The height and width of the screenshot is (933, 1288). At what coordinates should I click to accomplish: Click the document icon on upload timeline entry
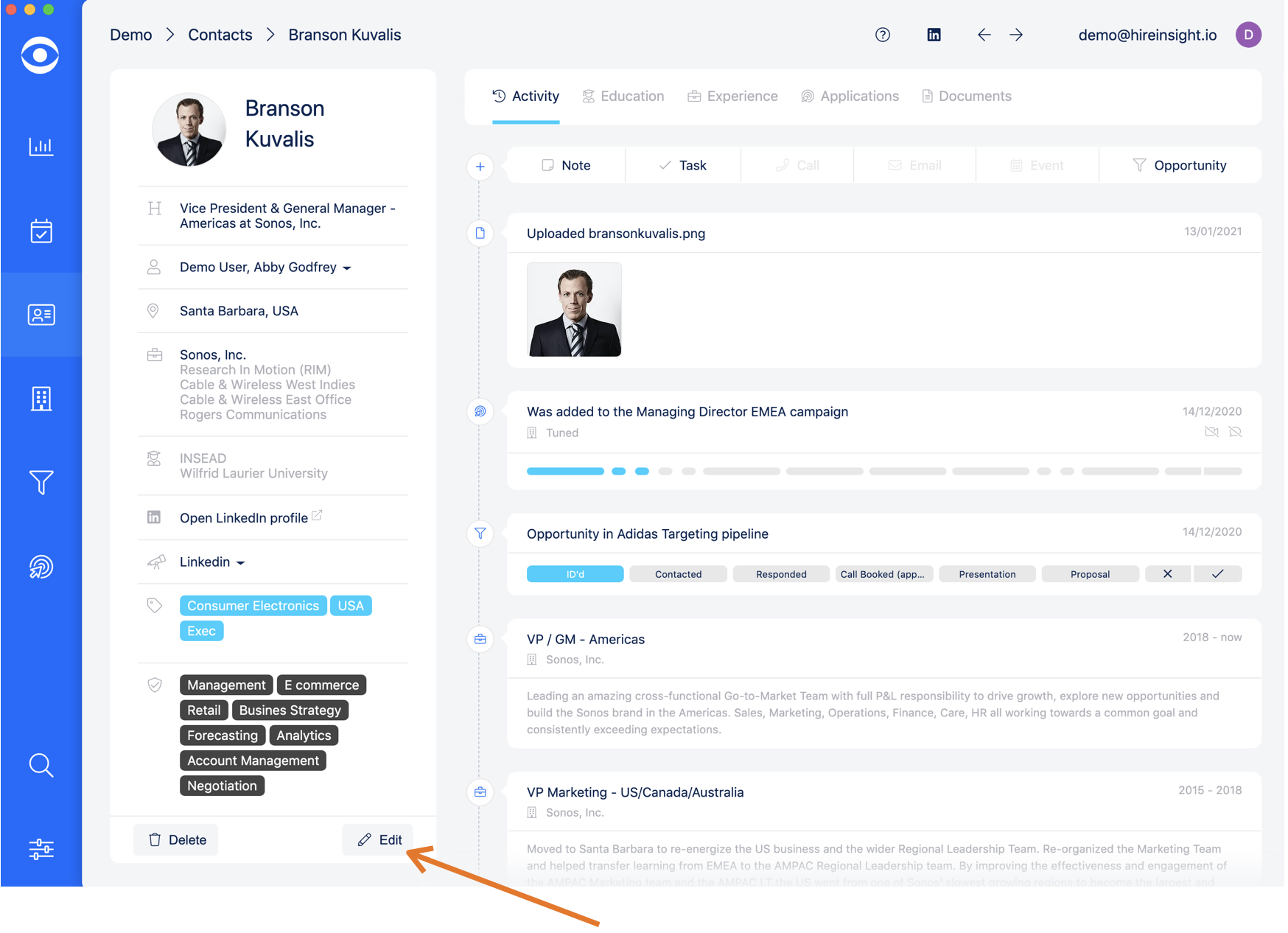(x=480, y=234)
